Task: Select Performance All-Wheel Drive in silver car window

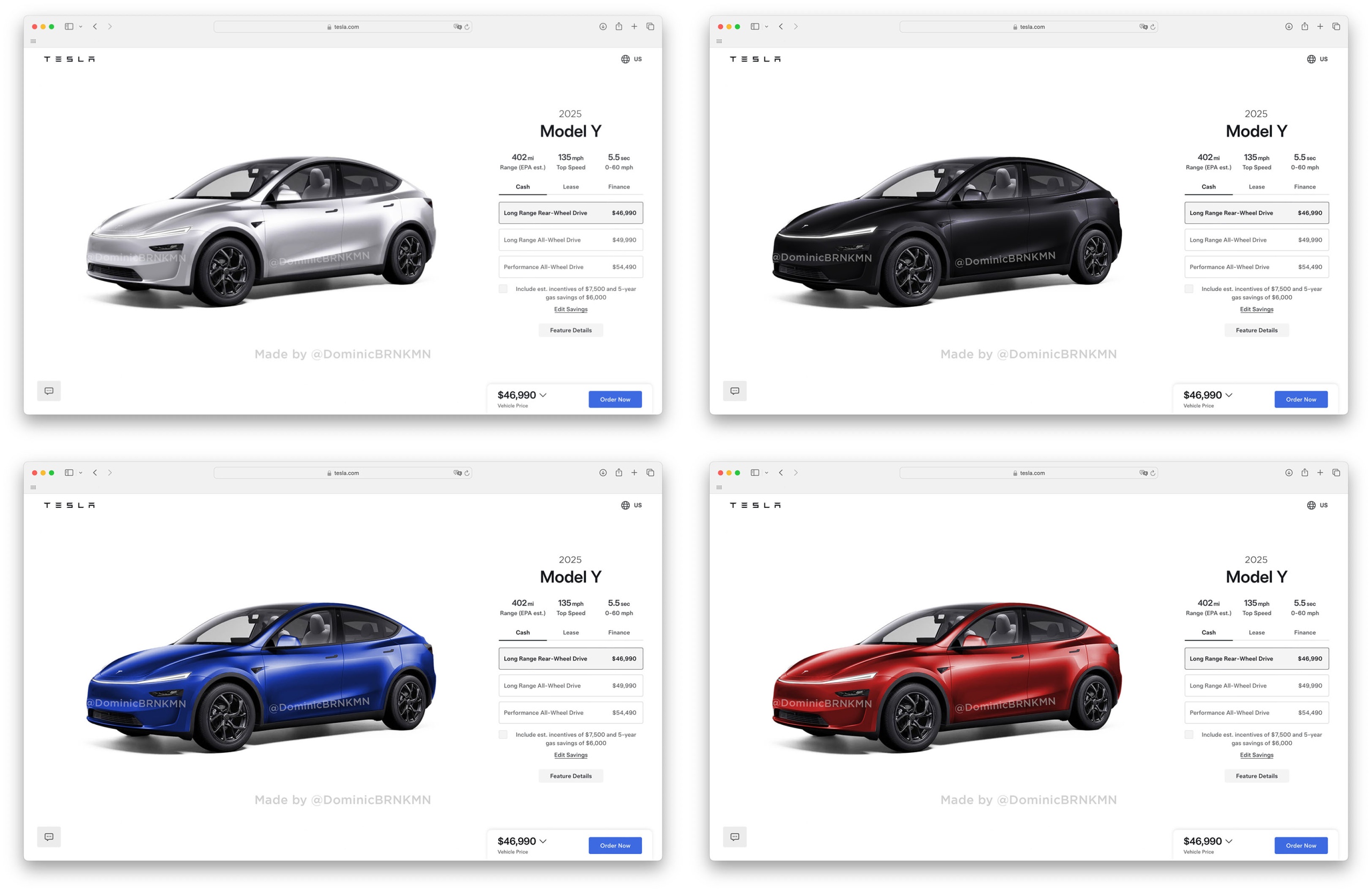Action: 571,267
